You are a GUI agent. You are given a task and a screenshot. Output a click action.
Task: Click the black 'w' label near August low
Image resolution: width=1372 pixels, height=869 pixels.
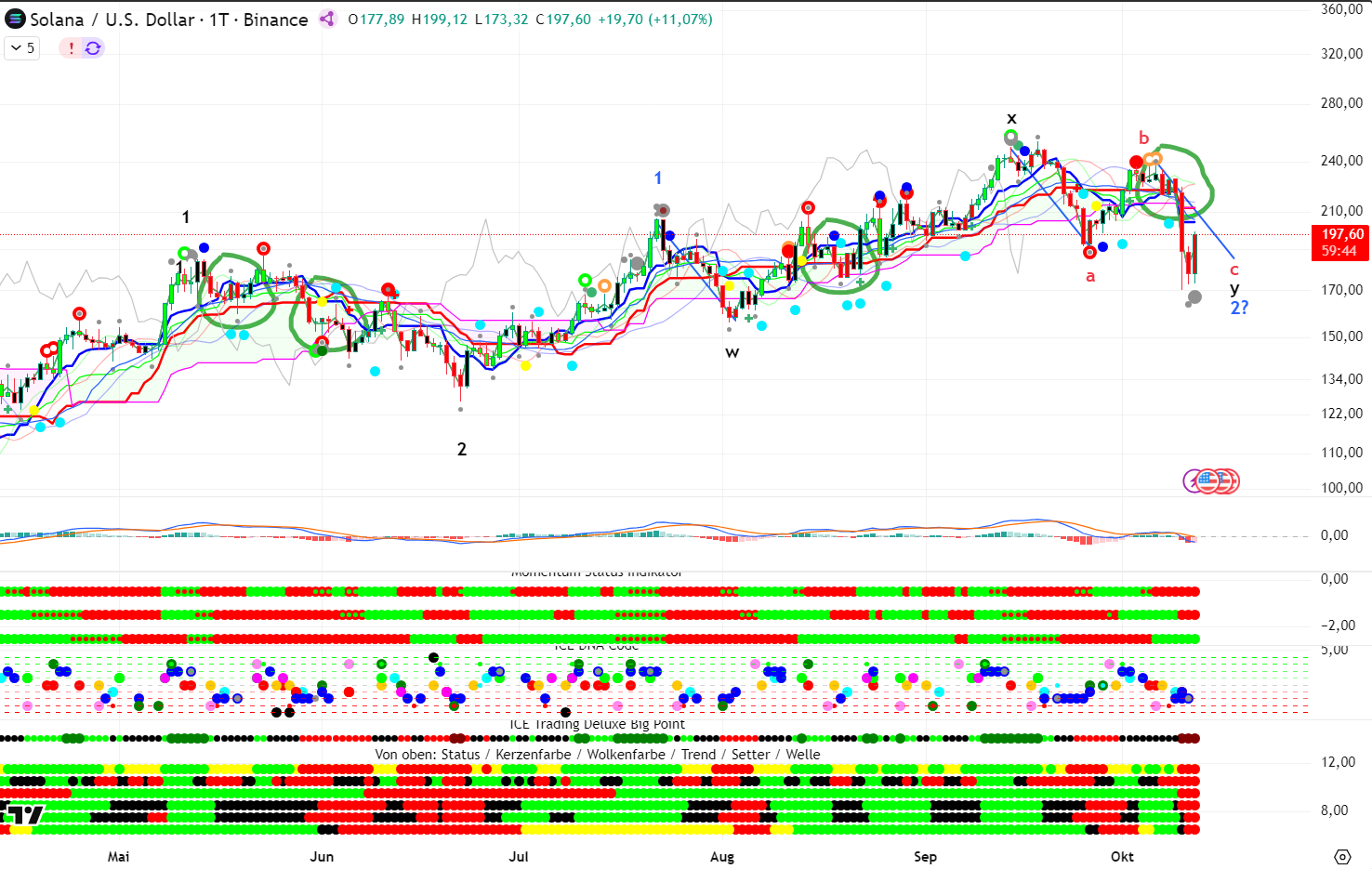[732, 352]
